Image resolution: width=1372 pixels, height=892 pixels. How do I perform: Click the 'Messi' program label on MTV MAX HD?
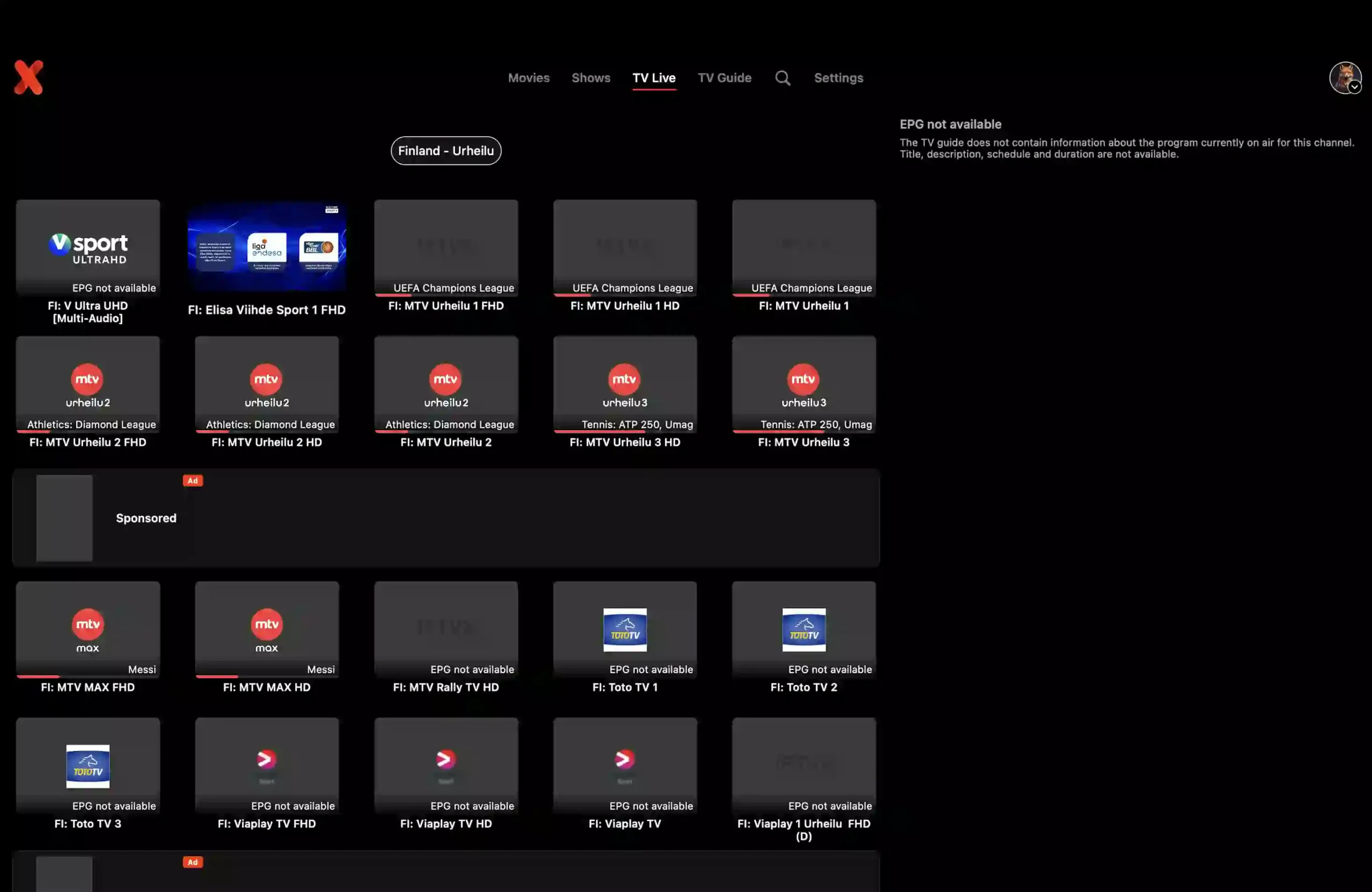(320, 670)
